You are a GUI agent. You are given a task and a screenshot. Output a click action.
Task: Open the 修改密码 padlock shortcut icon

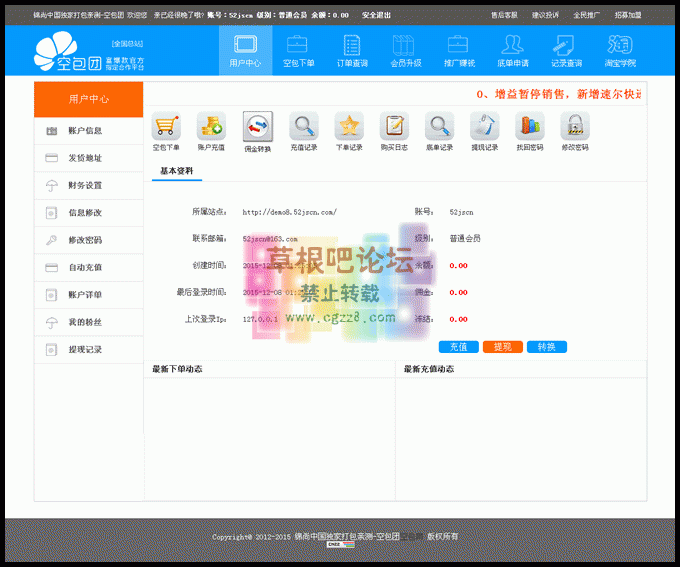coord(575,126)
